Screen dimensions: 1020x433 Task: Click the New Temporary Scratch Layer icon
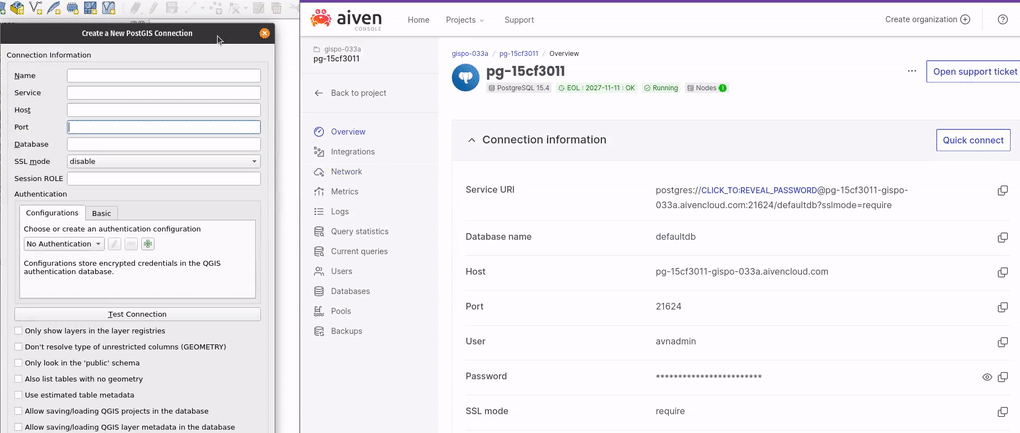(x=72, y=8)
